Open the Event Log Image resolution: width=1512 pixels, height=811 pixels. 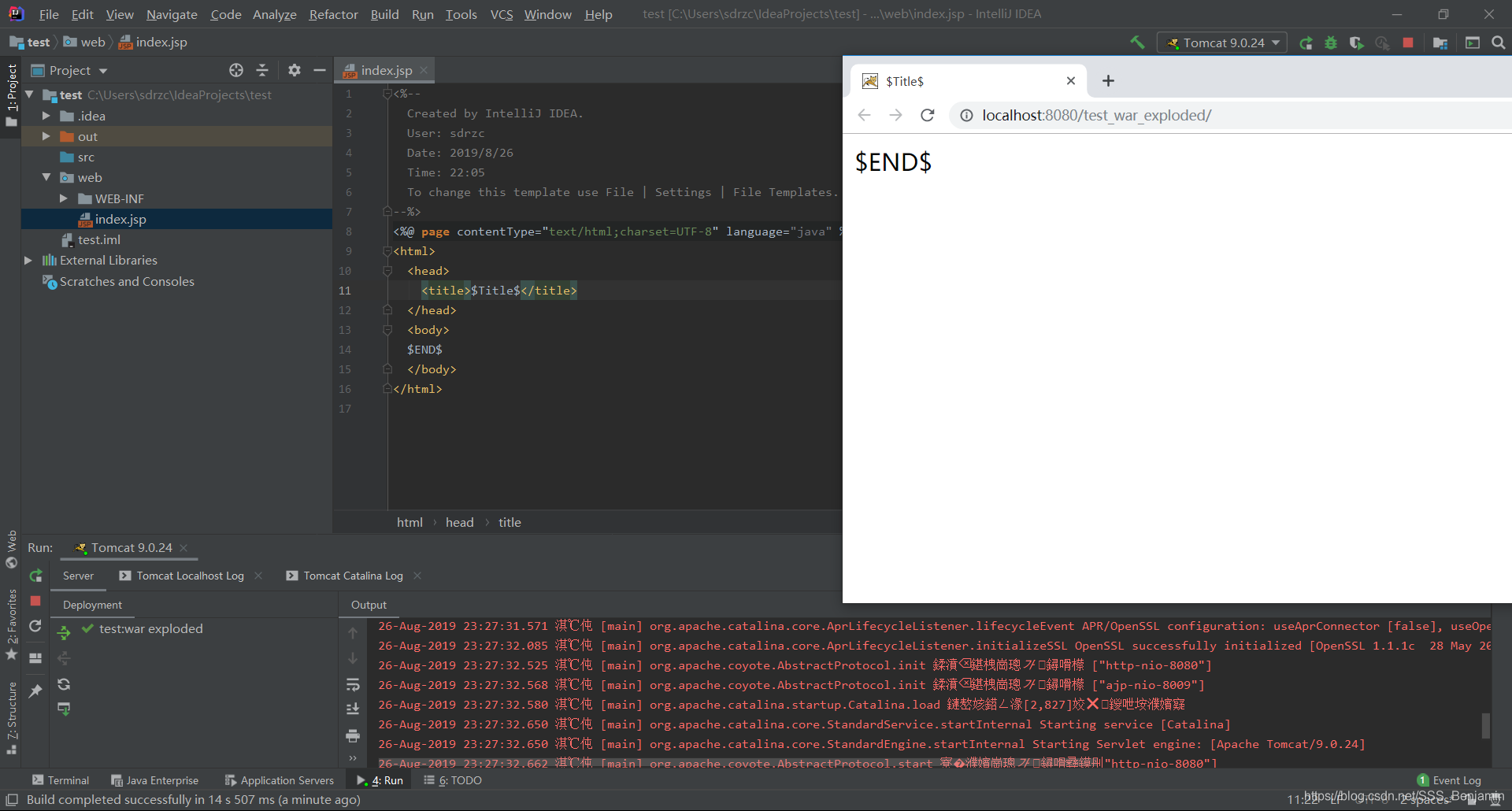click(x=1449, y=780)
